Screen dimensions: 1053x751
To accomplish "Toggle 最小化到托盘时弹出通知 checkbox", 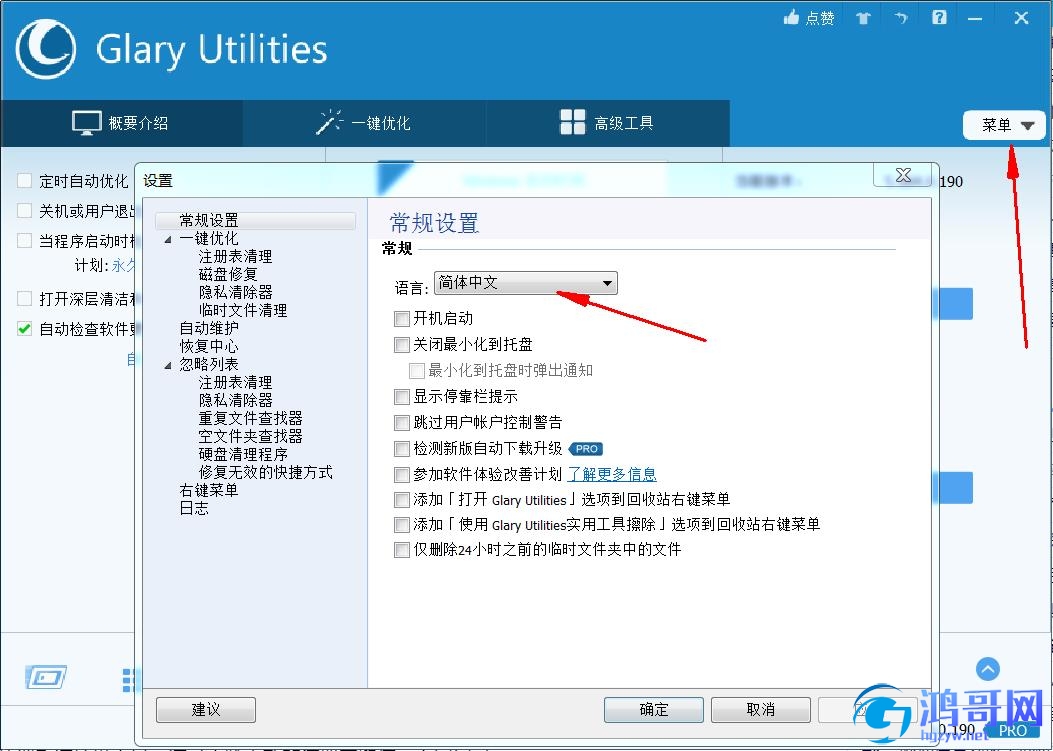I will point(416,371).
